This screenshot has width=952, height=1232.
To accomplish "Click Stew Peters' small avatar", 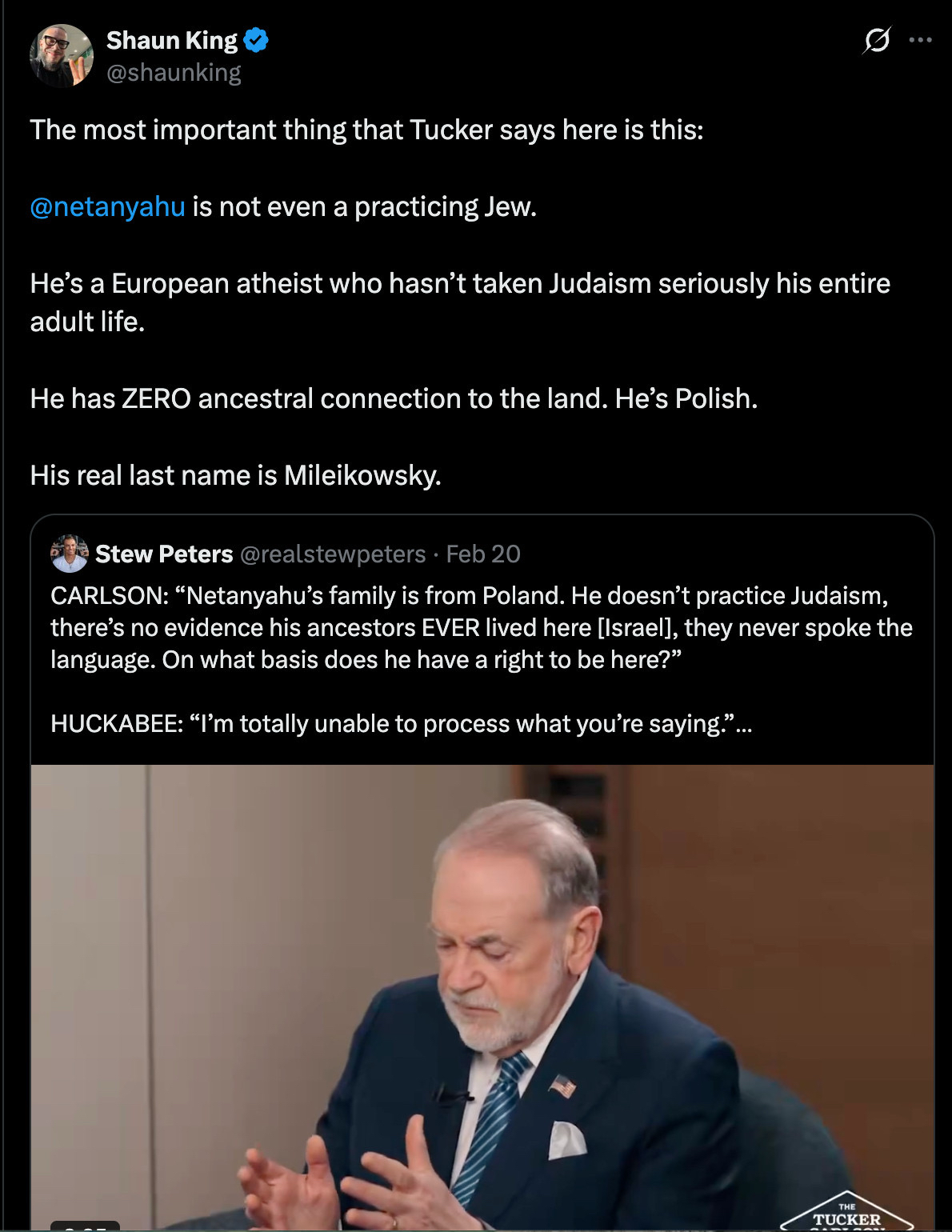I will click(x=70, y=554).
